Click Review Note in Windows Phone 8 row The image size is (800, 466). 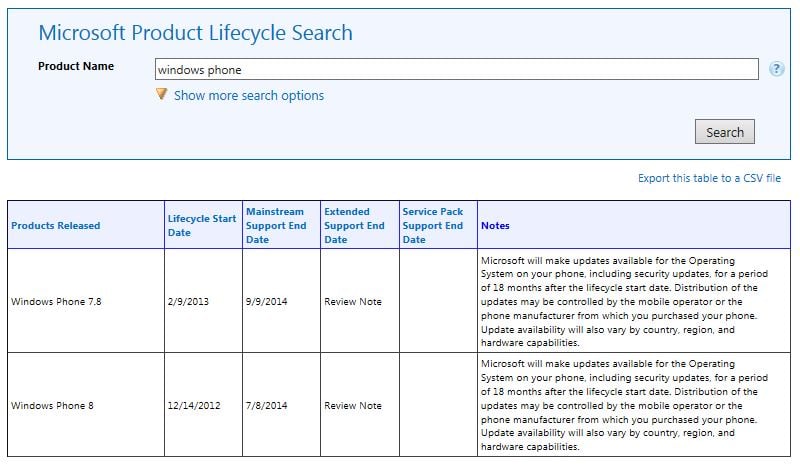(353, 406)
